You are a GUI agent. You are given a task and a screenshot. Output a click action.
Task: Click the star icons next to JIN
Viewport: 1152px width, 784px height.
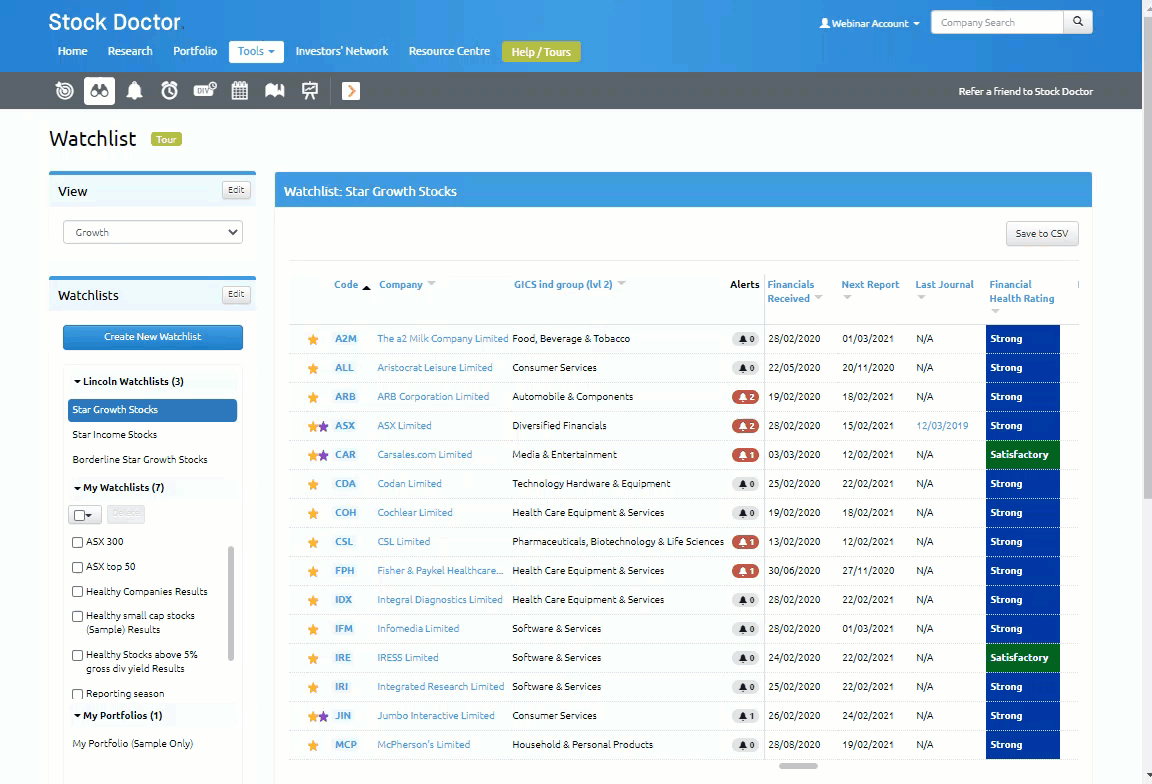[x=318, y=716]
